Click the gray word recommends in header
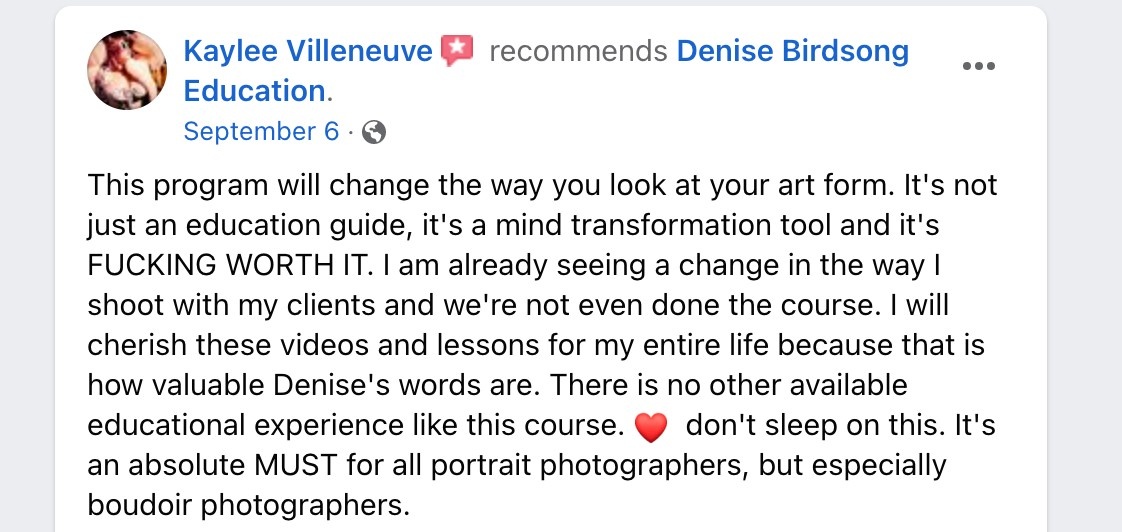Image resolution: width=1122 pixels, height=532 pixels. tap(578, 50)
